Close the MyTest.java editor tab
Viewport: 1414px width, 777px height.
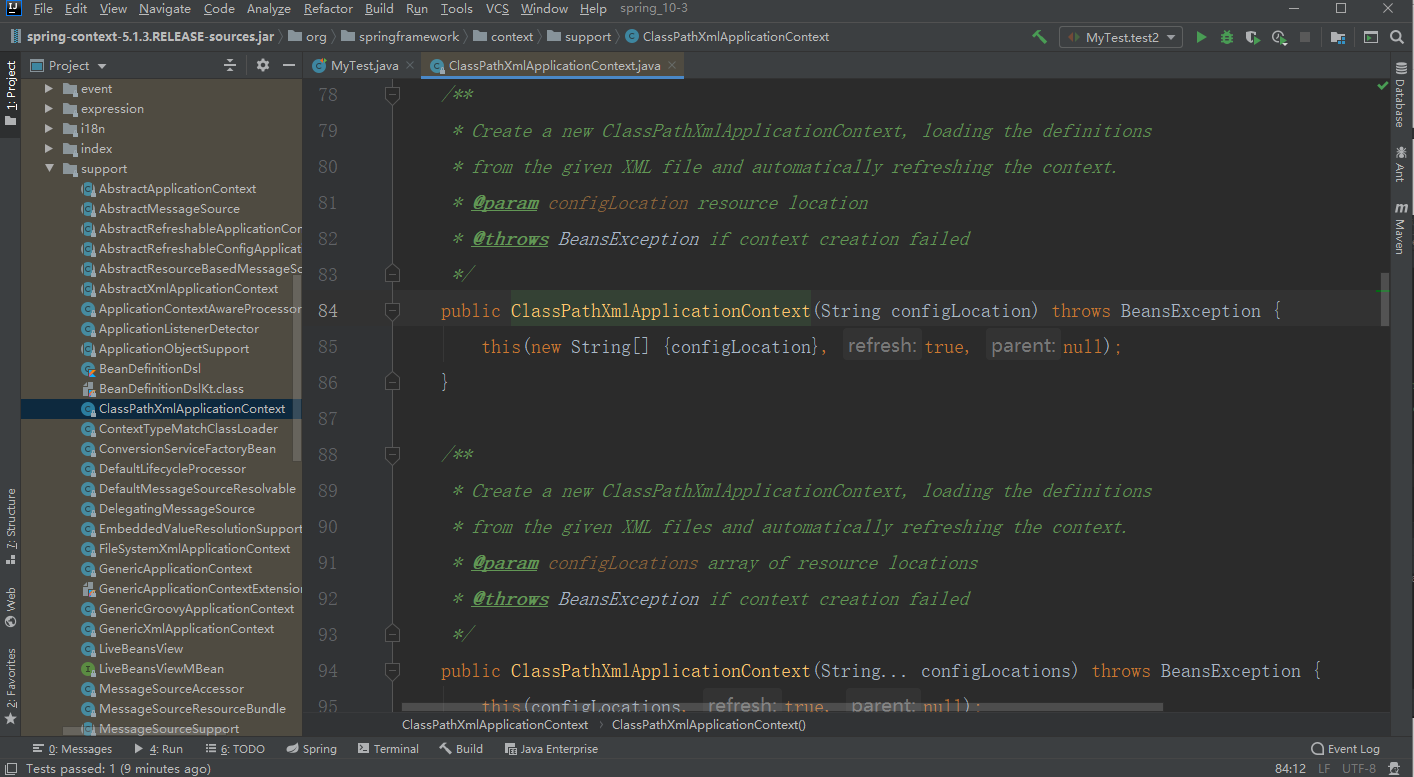tap(409, 66)
